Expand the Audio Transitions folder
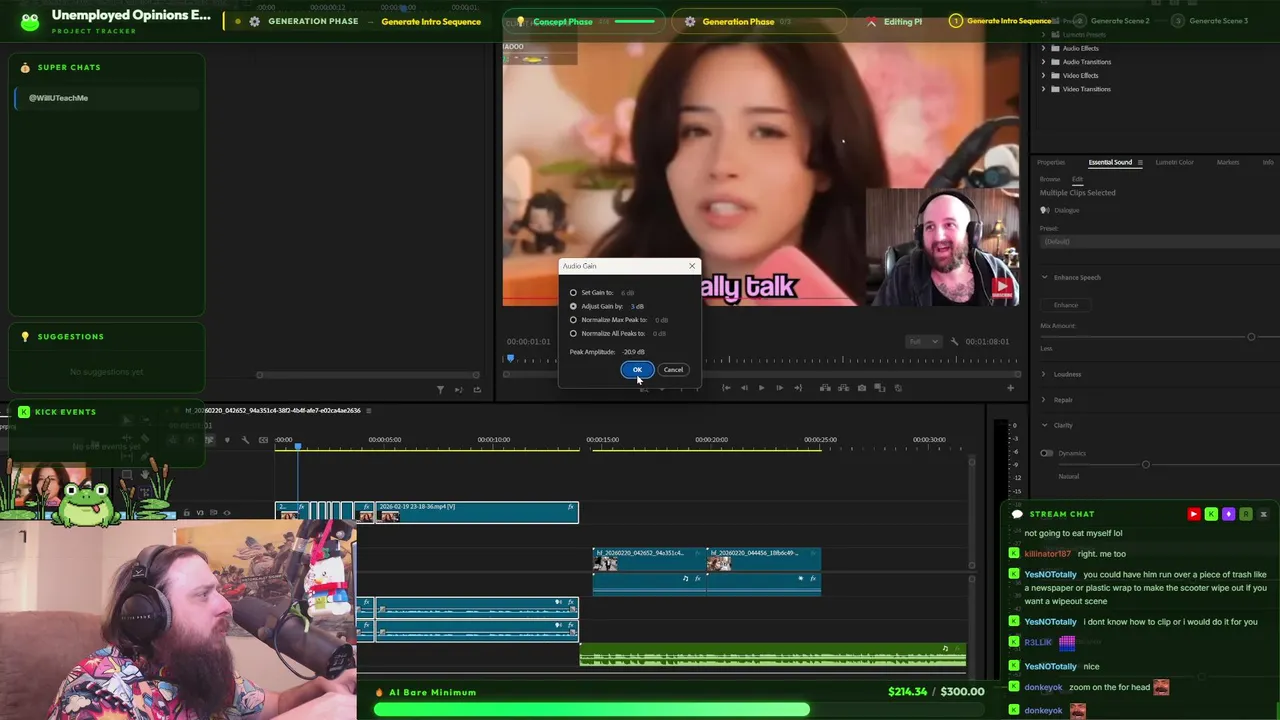1280x720 pixels. pyautogui.click(x=1043, y=62)
